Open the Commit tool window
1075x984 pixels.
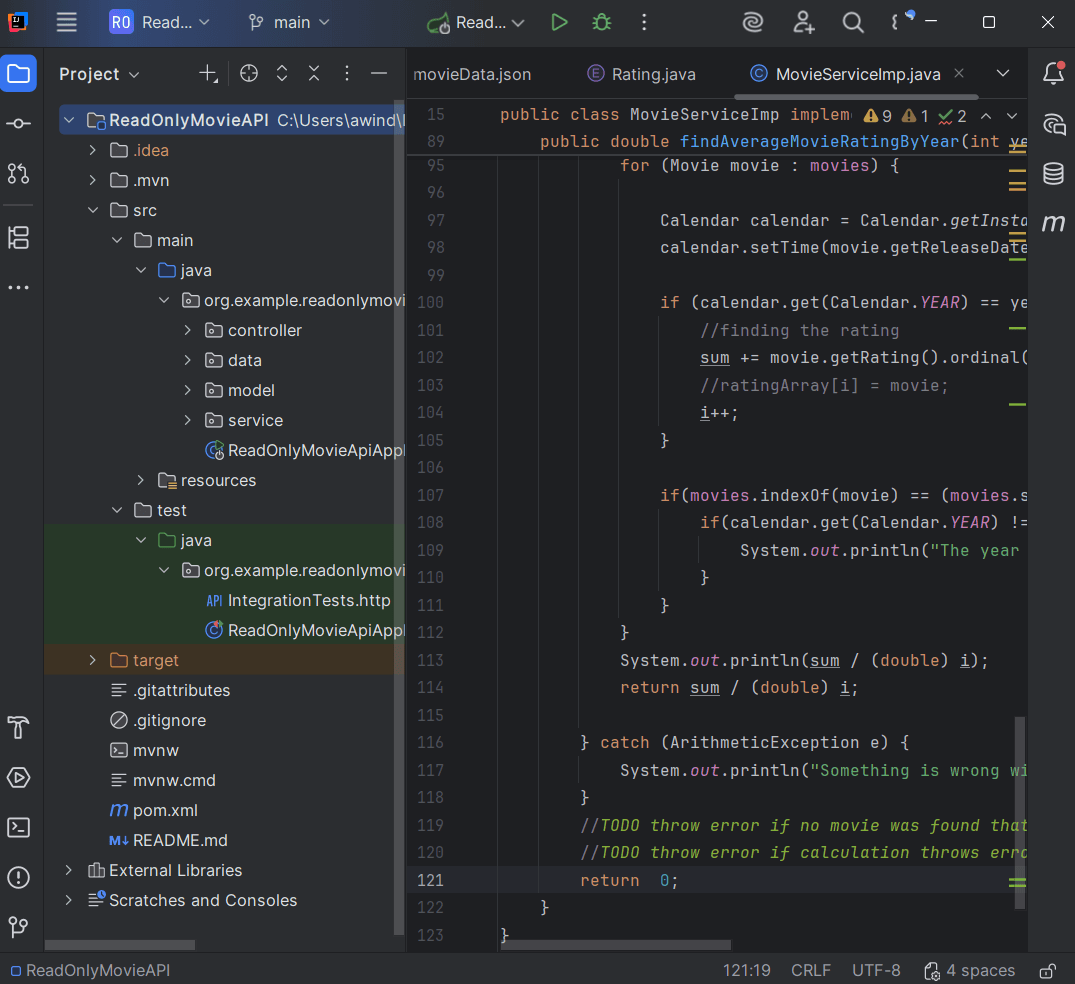(x=19, y=123)
